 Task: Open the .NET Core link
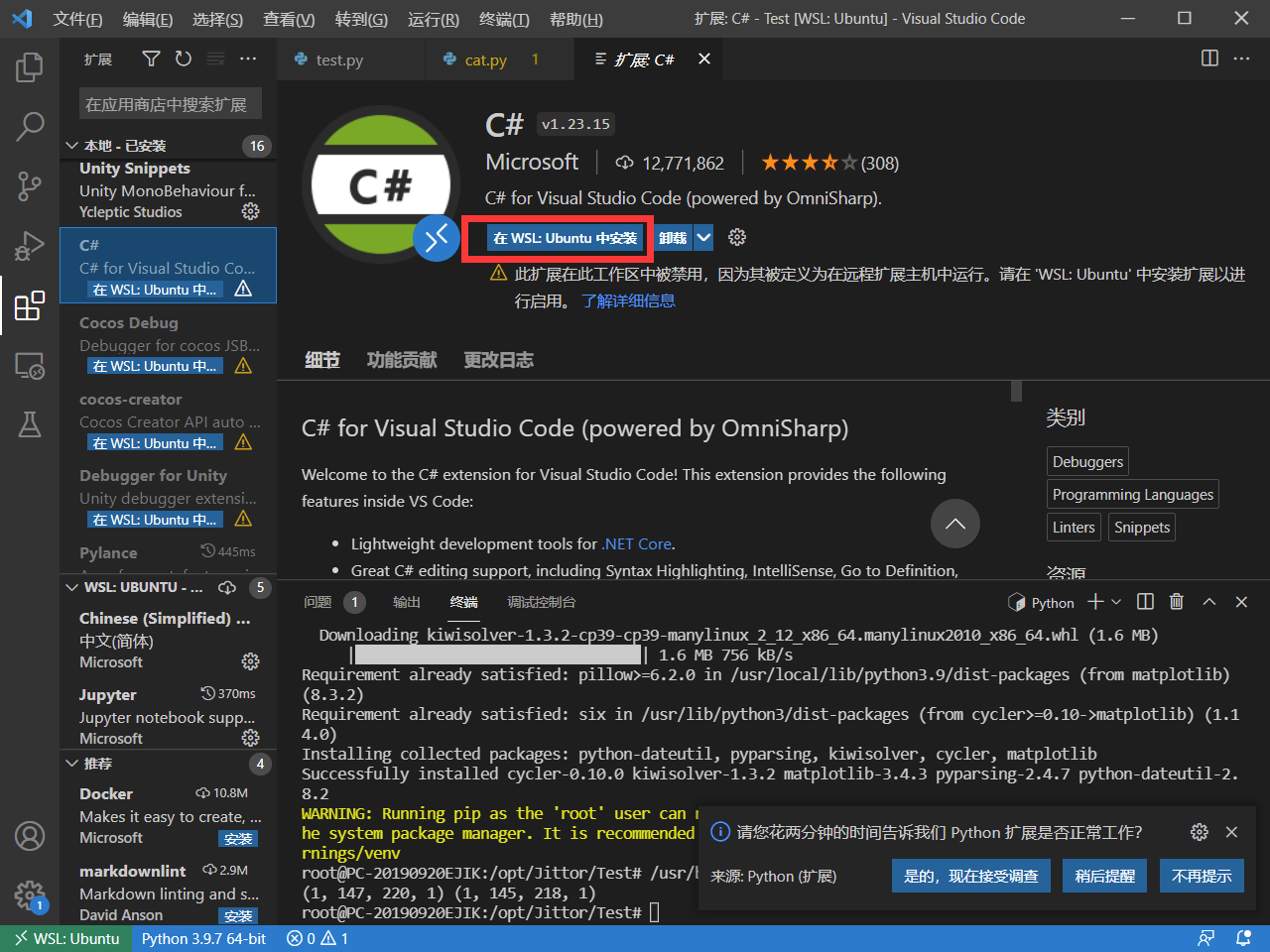click(637, 543)
